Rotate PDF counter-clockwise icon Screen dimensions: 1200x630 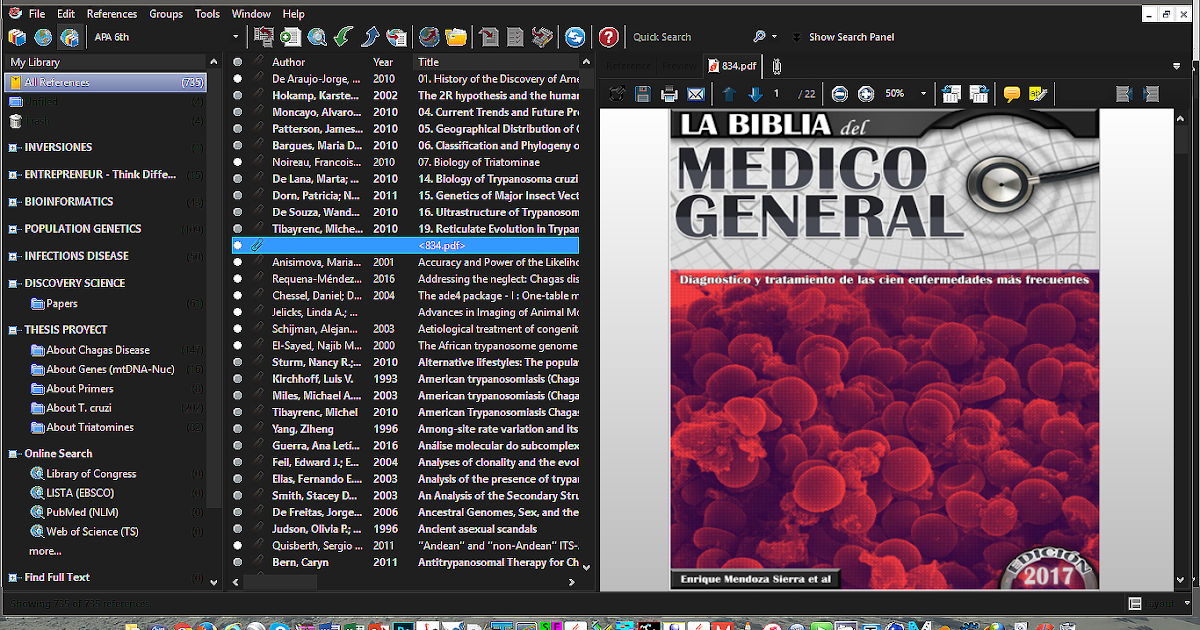[x=951, y=94]
